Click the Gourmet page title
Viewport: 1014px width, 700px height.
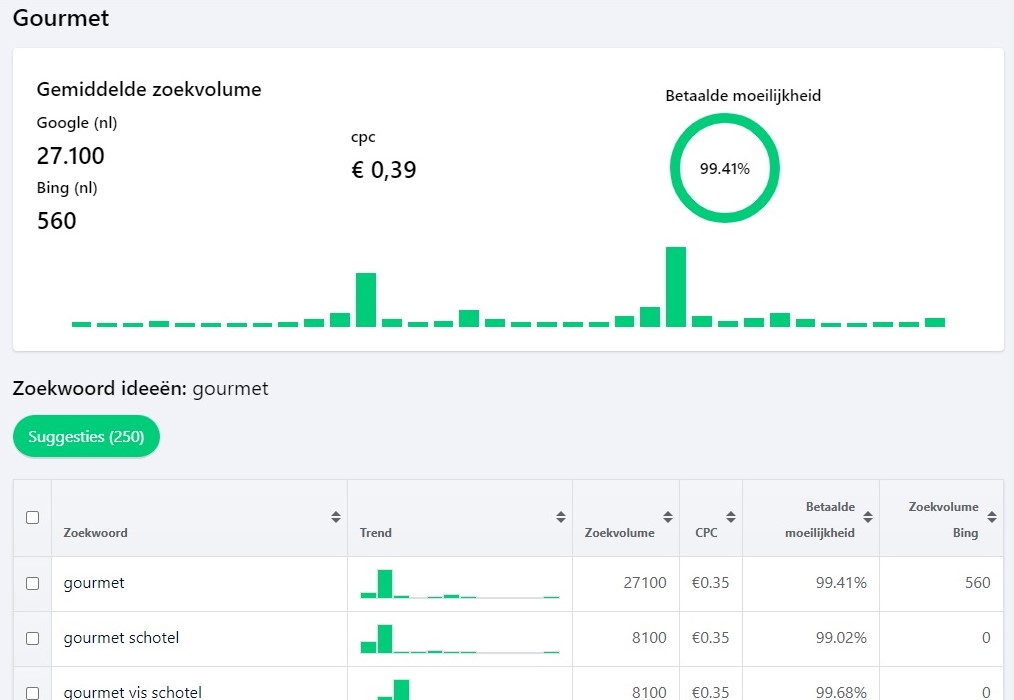61,18
